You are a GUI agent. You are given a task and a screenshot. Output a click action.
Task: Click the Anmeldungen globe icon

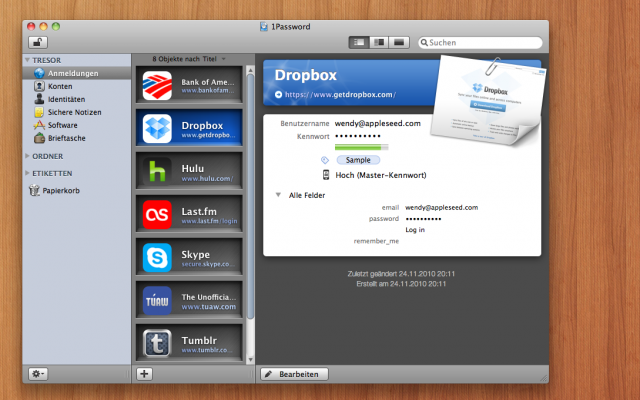tap(39, 73)
